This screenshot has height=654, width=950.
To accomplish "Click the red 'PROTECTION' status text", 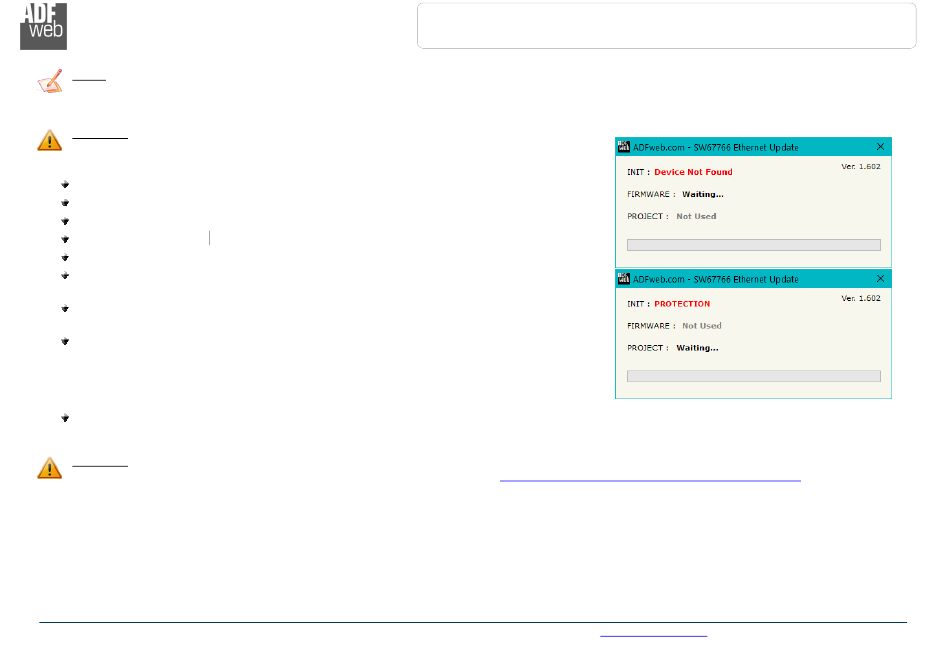I will [x=682, y=304].
